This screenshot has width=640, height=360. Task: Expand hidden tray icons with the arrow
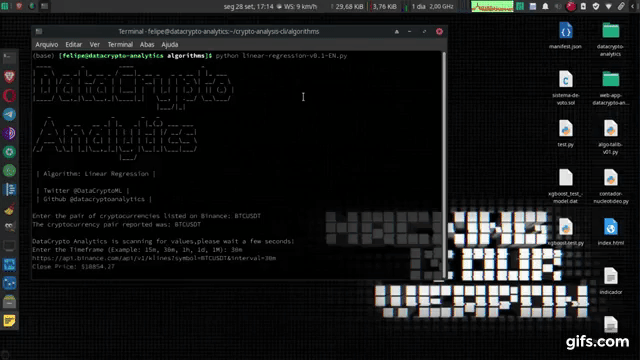633,6
